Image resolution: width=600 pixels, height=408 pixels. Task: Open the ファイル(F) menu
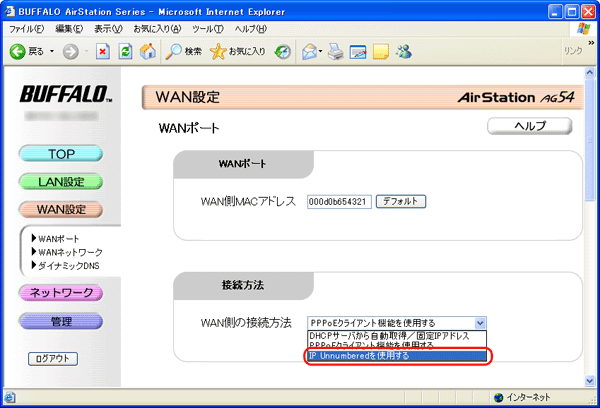pos(26,29)
